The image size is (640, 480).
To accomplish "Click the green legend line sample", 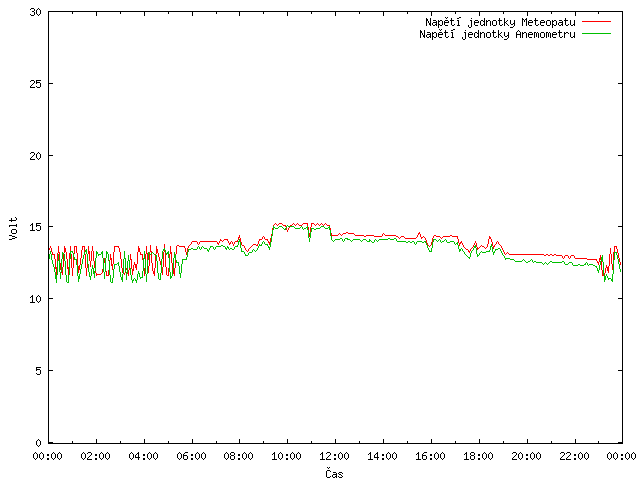I will [596, 33].
